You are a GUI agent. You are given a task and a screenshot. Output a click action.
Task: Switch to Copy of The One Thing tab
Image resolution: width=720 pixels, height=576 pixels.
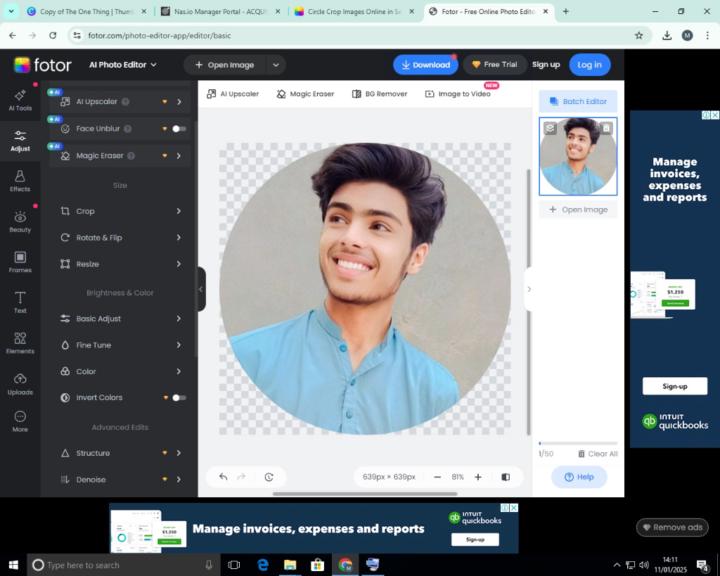pos(86,11)
